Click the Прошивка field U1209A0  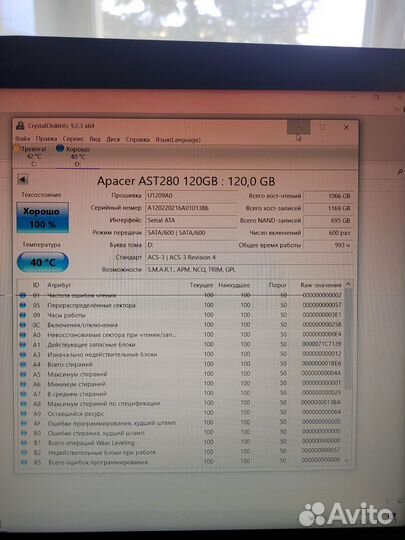[x=191, y=196]
